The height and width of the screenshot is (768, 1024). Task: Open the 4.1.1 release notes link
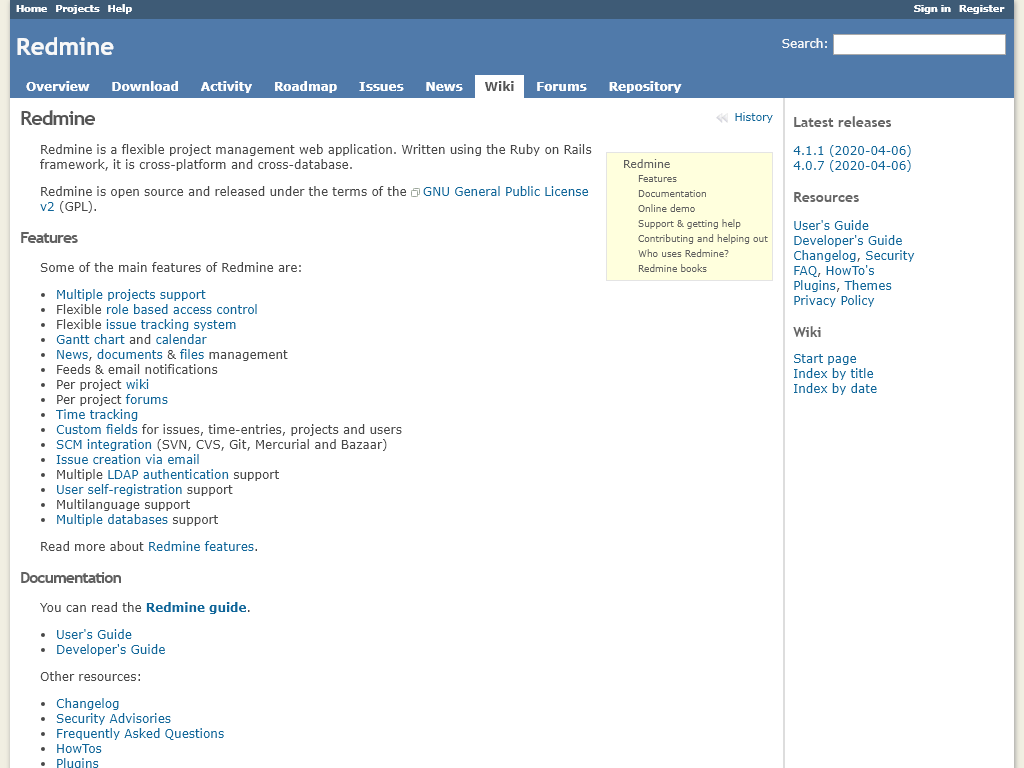(x=852, y=151)
